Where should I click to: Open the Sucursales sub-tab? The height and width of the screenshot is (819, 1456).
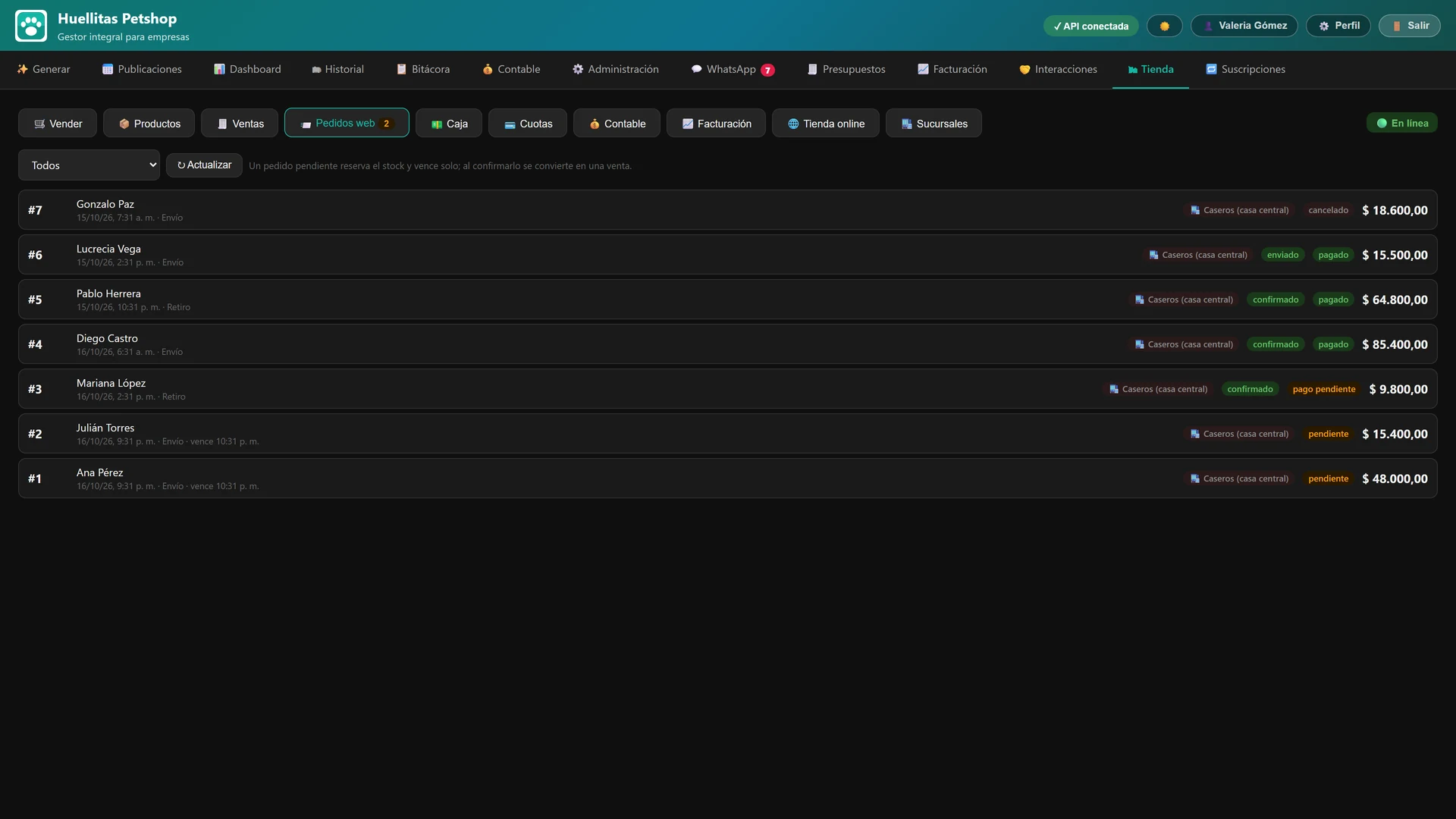coord(934,124)
